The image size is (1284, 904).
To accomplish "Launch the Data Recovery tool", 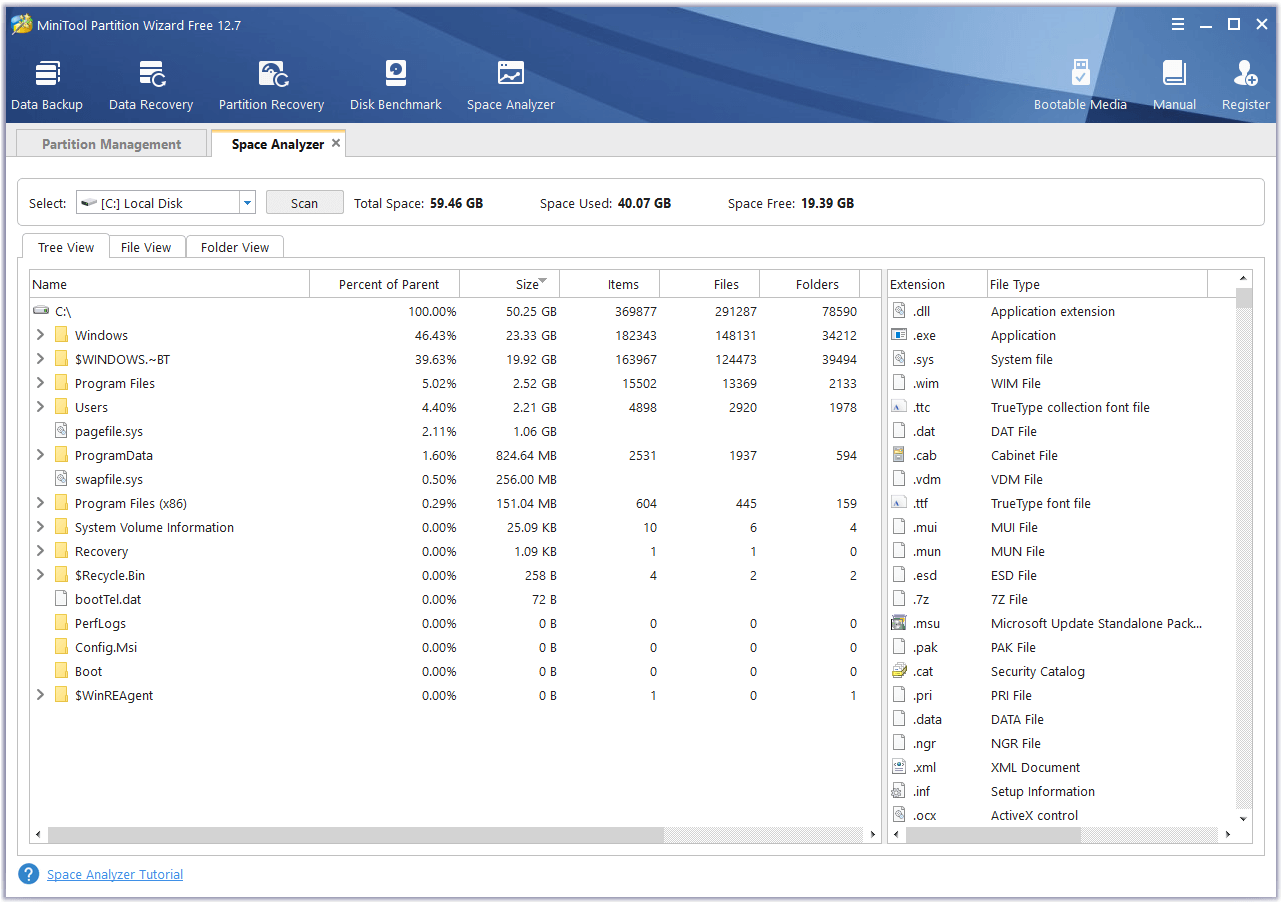I will point(151,85).
